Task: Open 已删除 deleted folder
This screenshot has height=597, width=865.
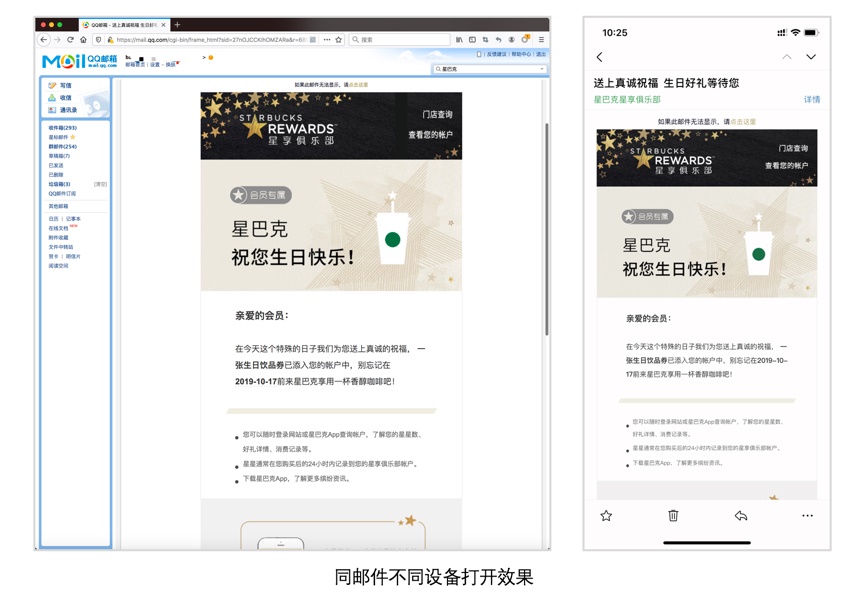Action: (56, 174)
